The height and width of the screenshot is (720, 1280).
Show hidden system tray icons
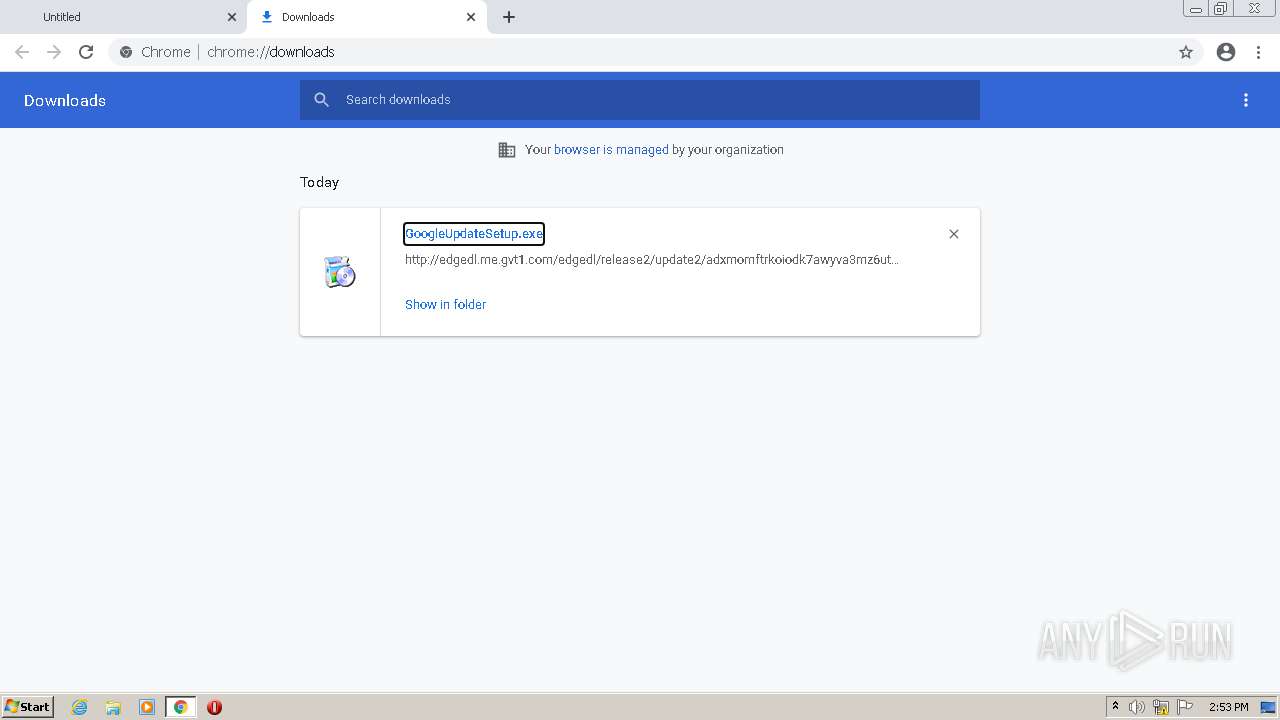pyautogui.click(x=1115, y=707)
